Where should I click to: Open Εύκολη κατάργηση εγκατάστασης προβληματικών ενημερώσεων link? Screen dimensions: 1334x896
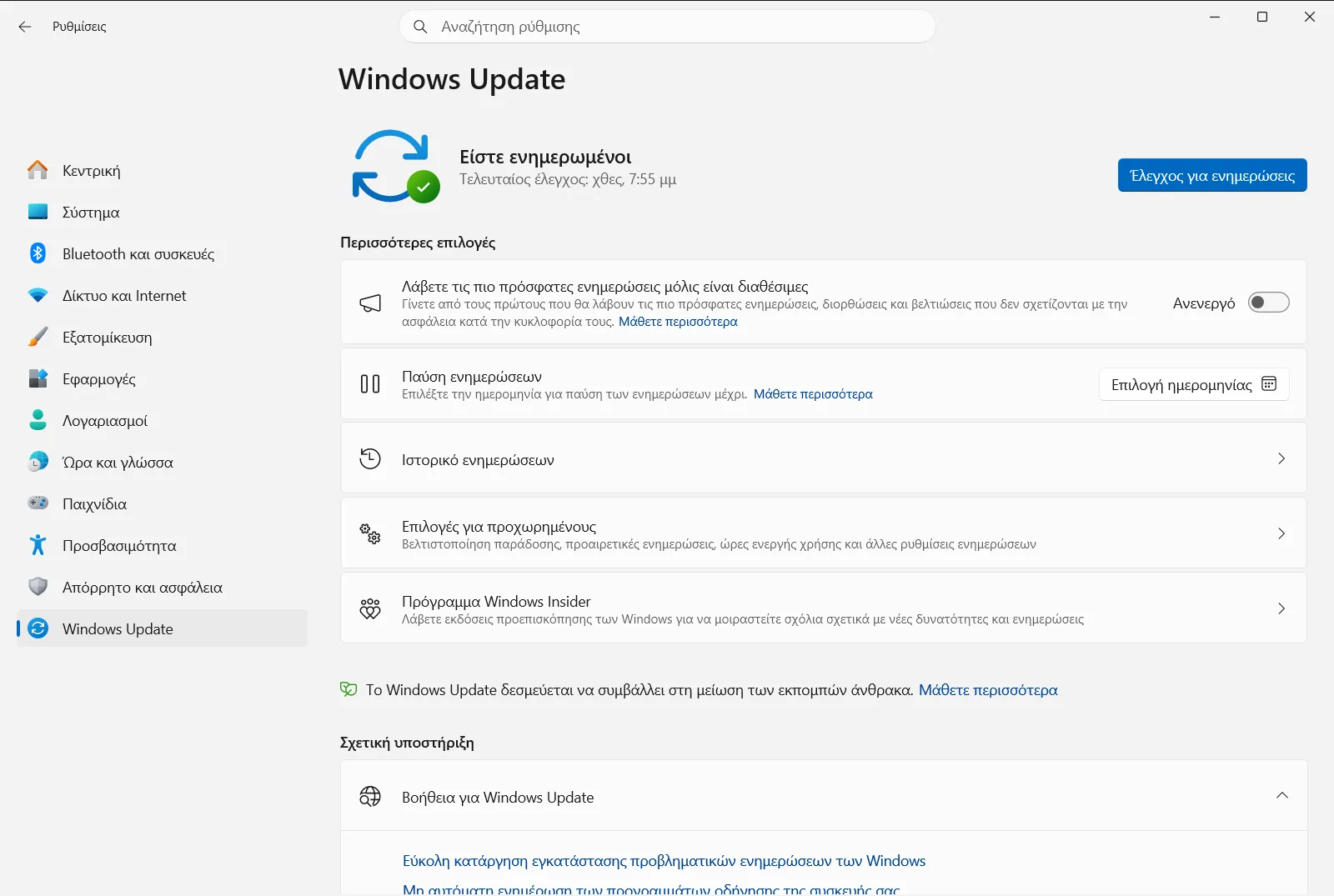click(664, 861)
